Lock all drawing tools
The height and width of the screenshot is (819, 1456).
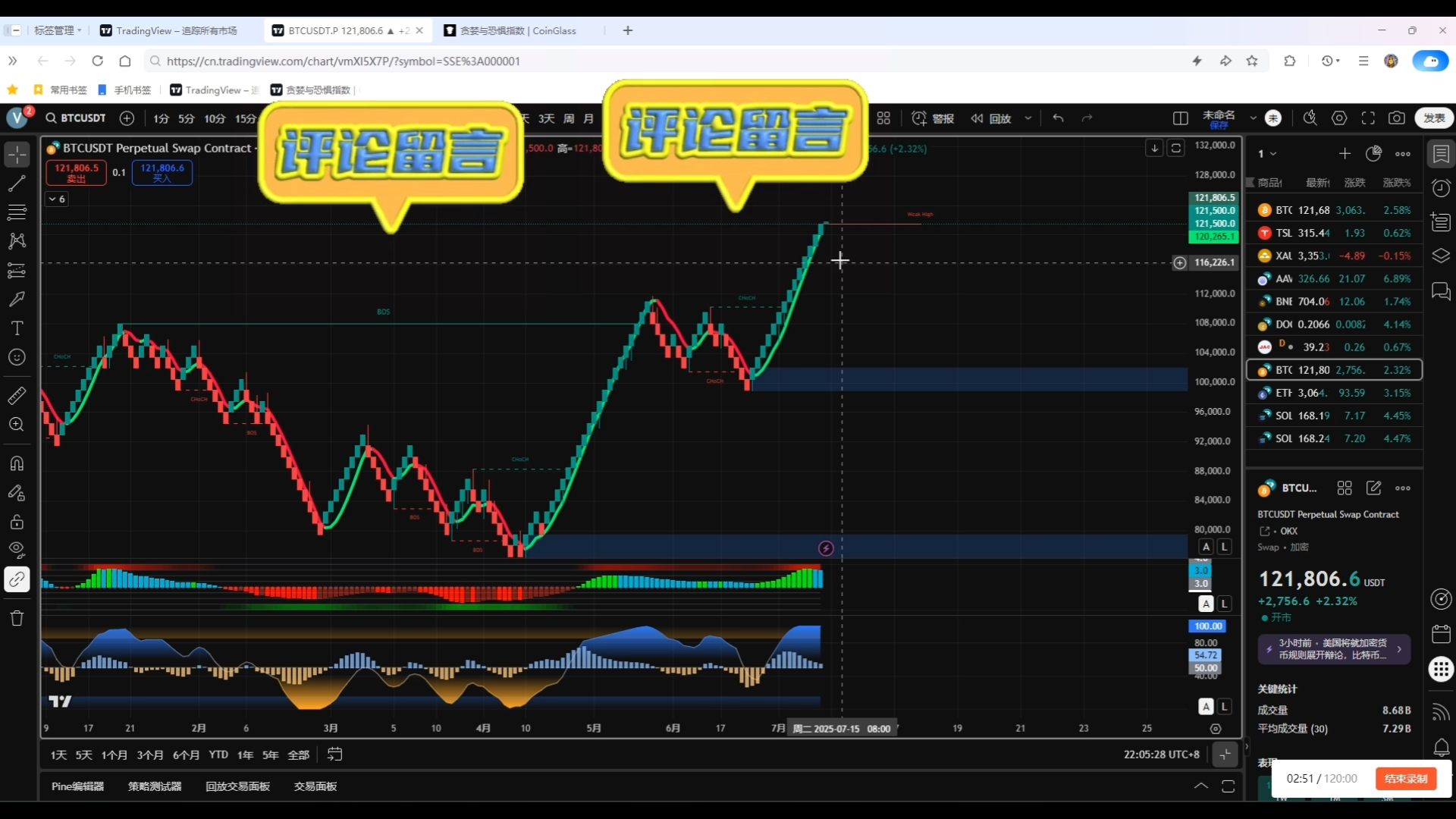click(x=17, y=522)
